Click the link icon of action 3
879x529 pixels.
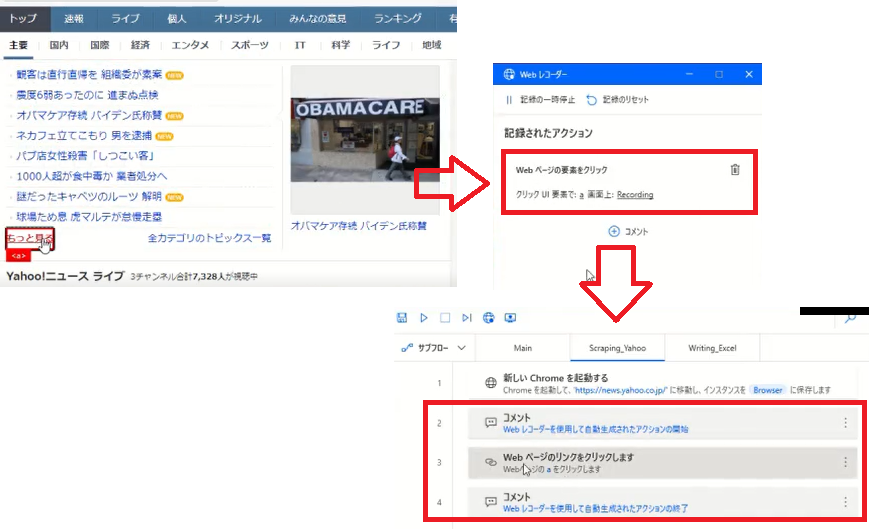tap(491, 462)
